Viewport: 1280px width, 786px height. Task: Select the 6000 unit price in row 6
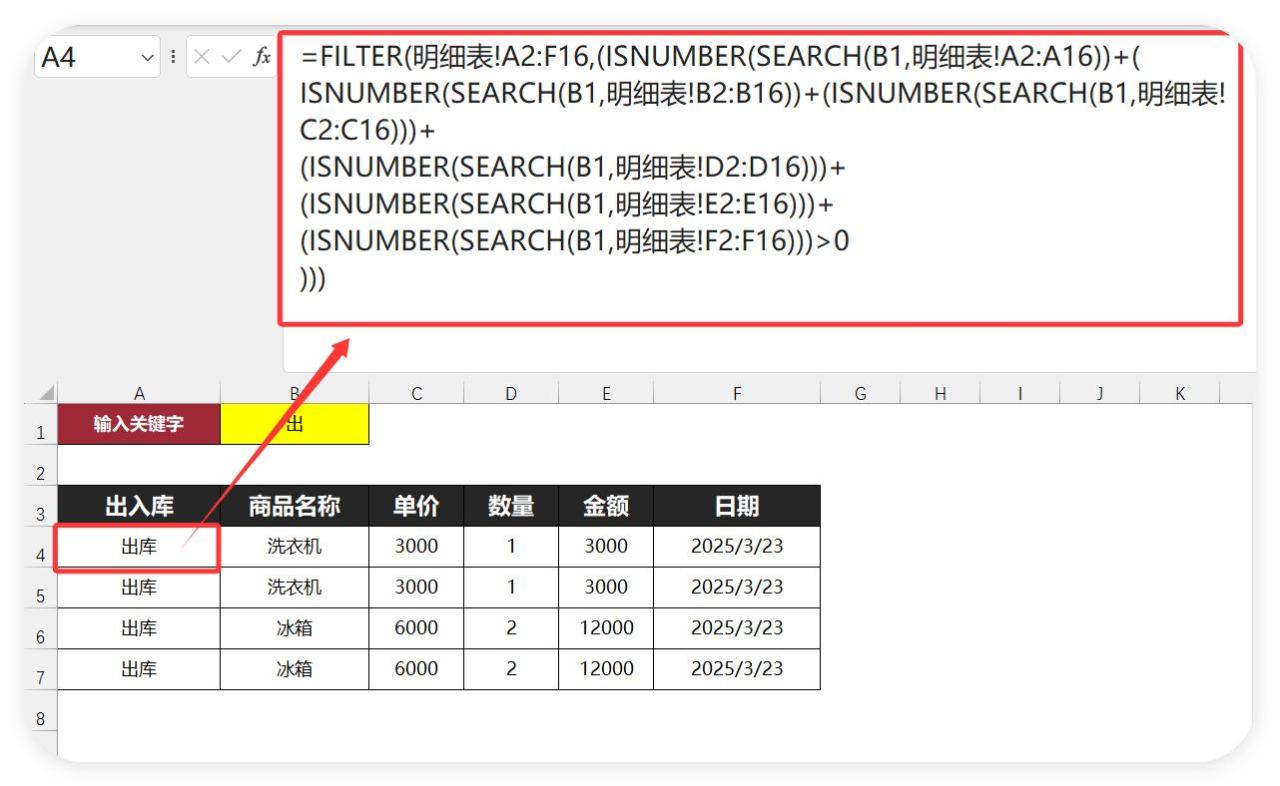[x=416, y=629]
